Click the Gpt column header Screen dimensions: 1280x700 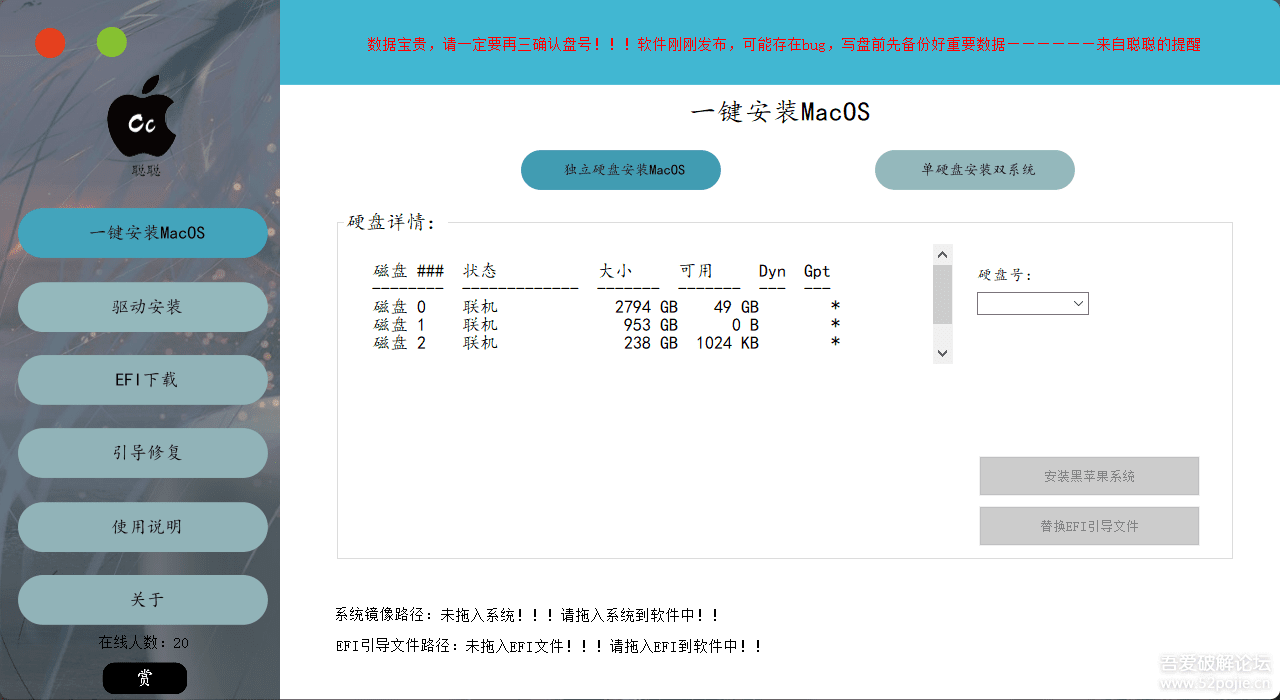pos(817,271)
